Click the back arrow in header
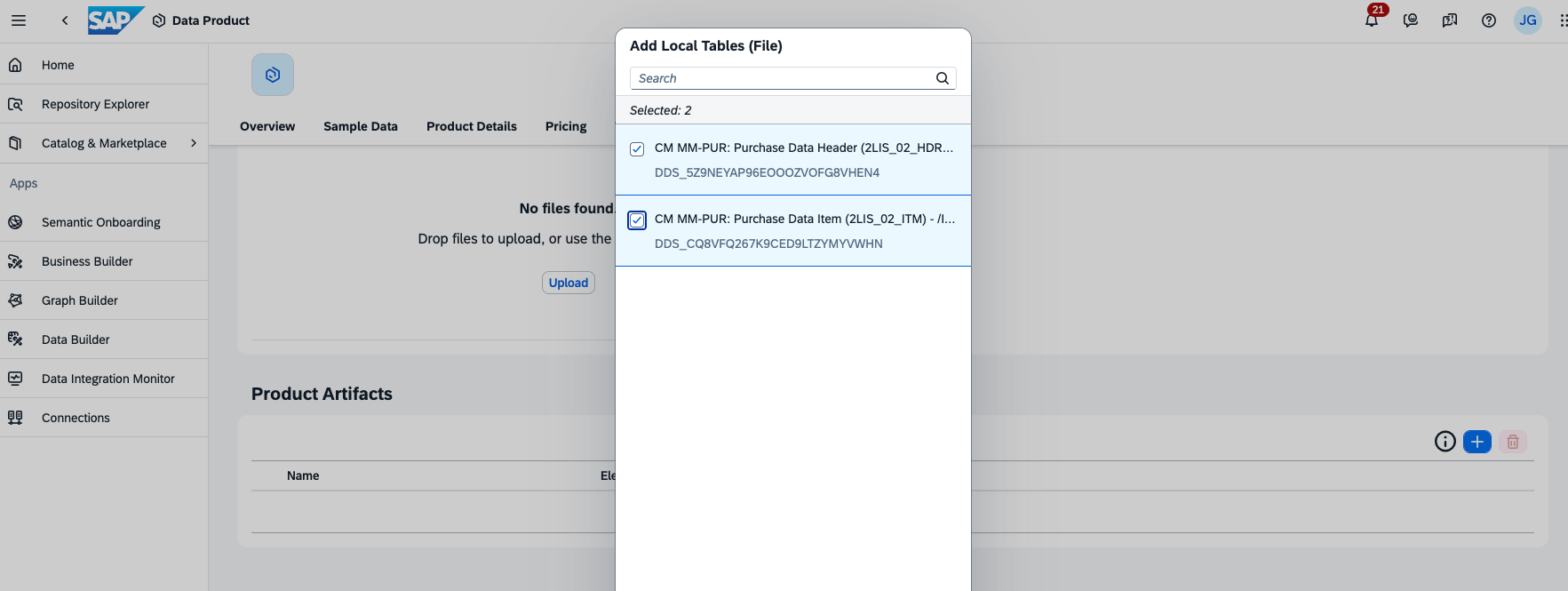The height and width of the screenshot is (591, 1568). point(65,20)
